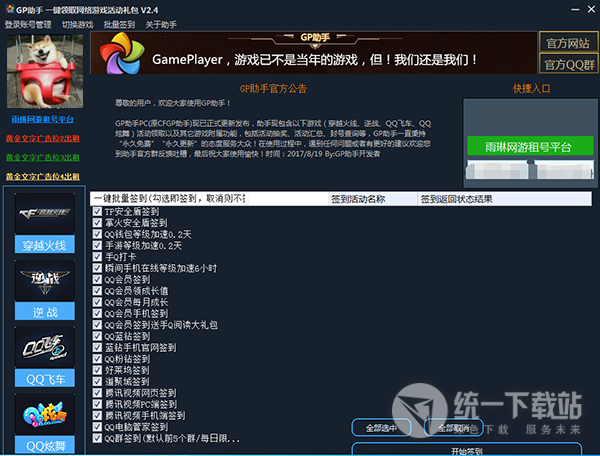Uncheck the QQ蓝钻签到 checkbox

coord(97,336)
